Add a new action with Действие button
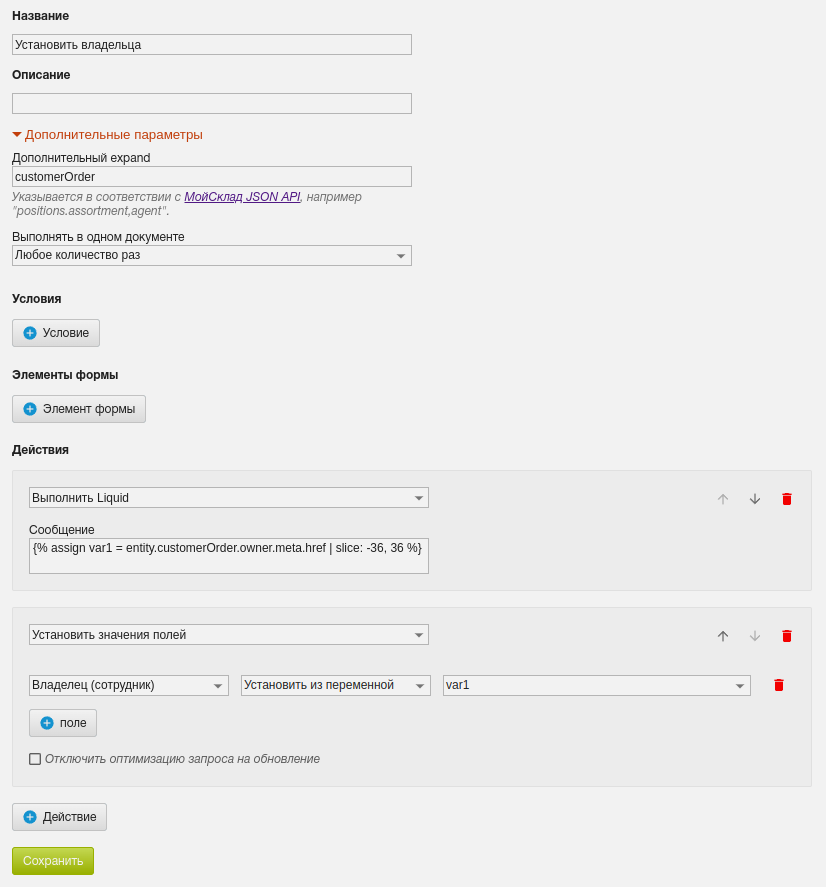This screenshot has height=887, width=826. coord(59,817)
